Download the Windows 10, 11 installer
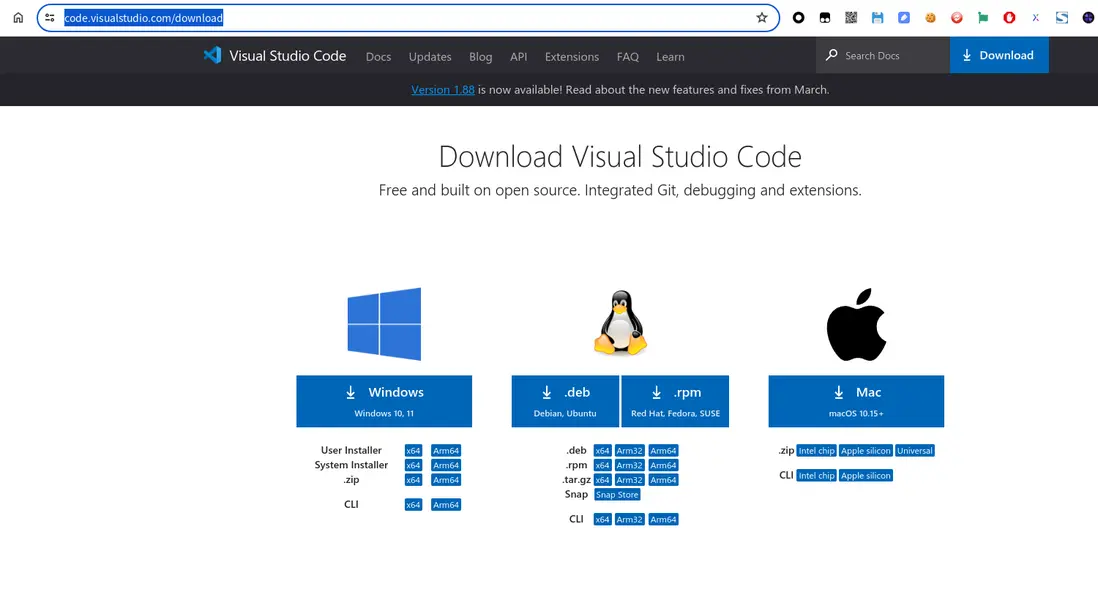Screen dimensions: 1098x592 [384, 401]
